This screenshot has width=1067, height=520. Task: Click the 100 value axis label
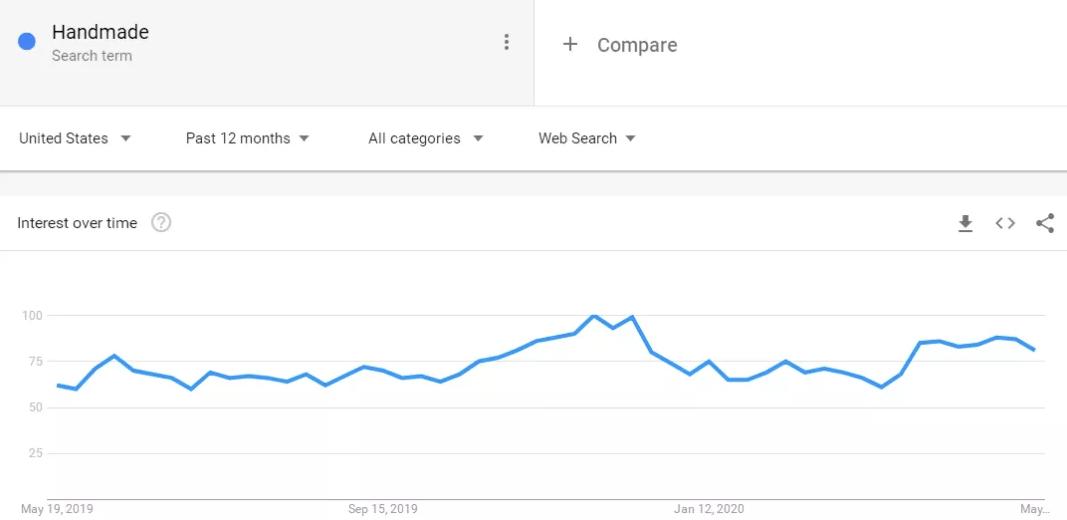click(32, 316)
